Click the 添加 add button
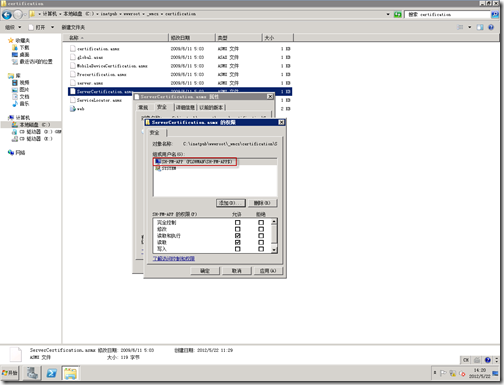 (x=231, y=203)
